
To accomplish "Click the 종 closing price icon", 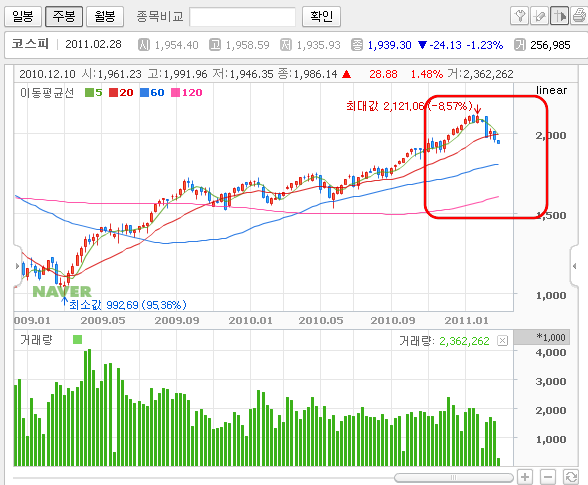I will [x=357, y=45].
